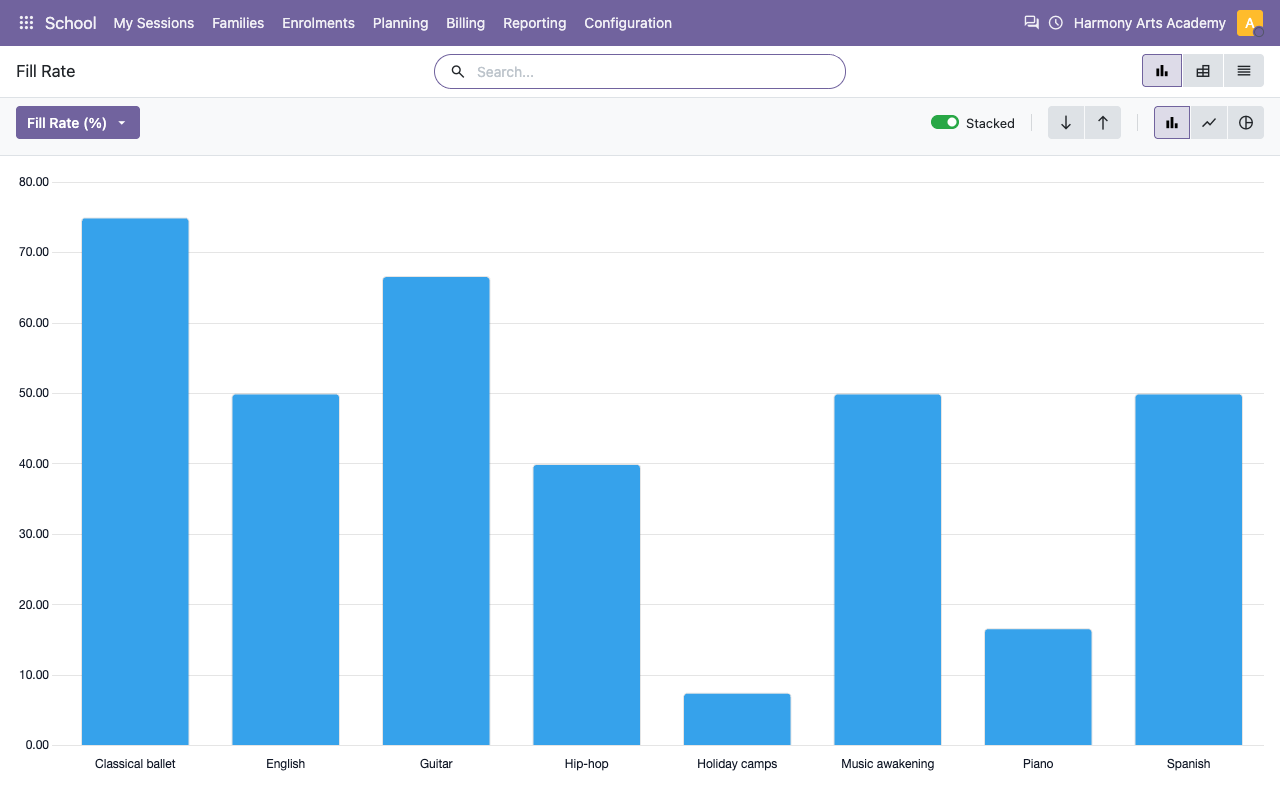Switch to list view icon
1280x800 pixels.
pos(1244,71)
